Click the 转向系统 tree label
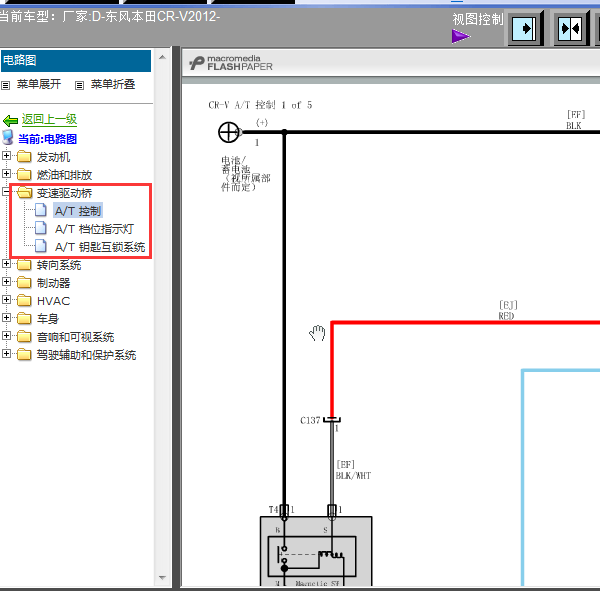Image resolution: width=600 pixels, height=591 pixels. coord(59,264)
